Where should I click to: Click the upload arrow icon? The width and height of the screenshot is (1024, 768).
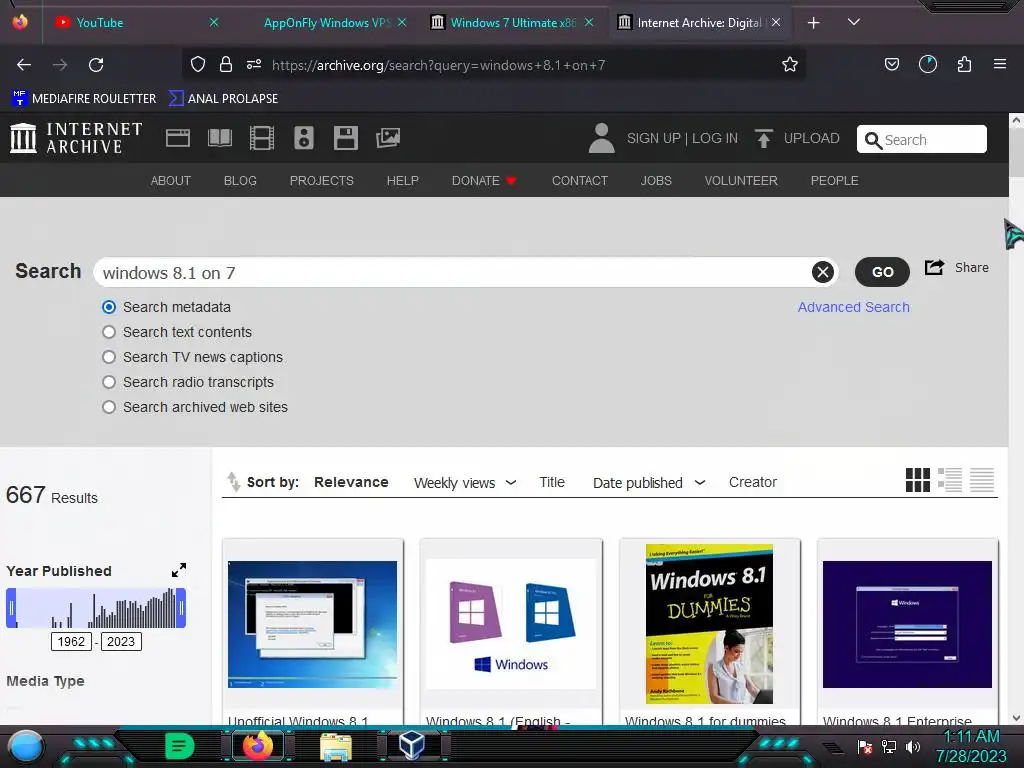763,138
